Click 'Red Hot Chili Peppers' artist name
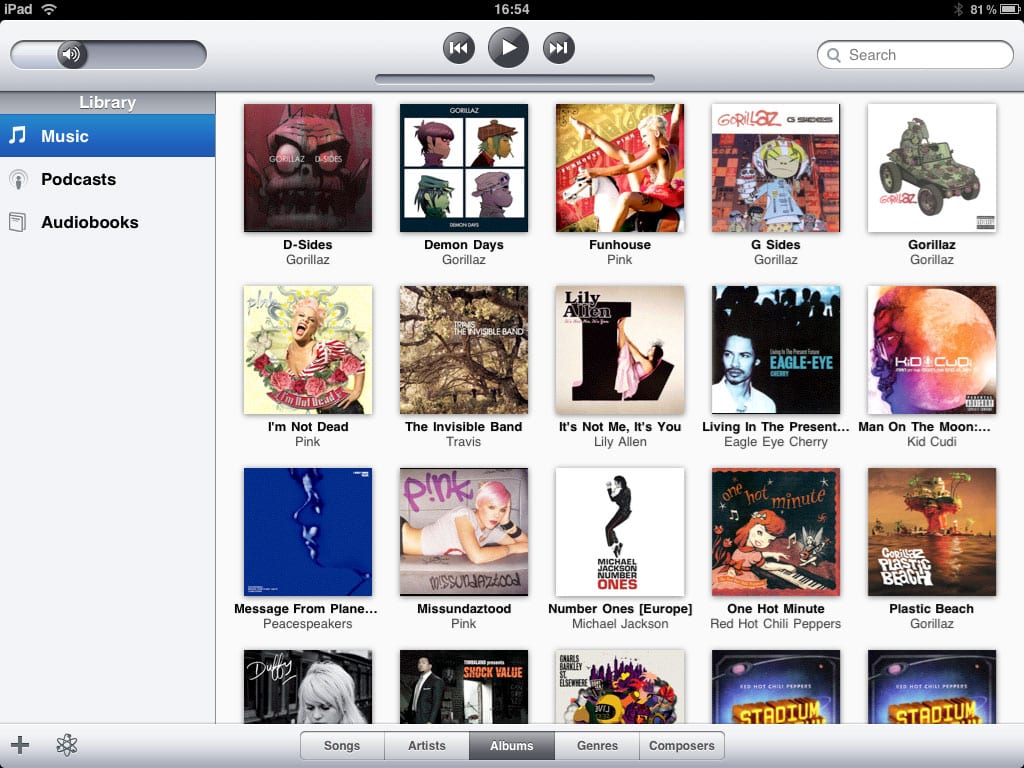The image size is (1024, 768). (x=776, y=624)
